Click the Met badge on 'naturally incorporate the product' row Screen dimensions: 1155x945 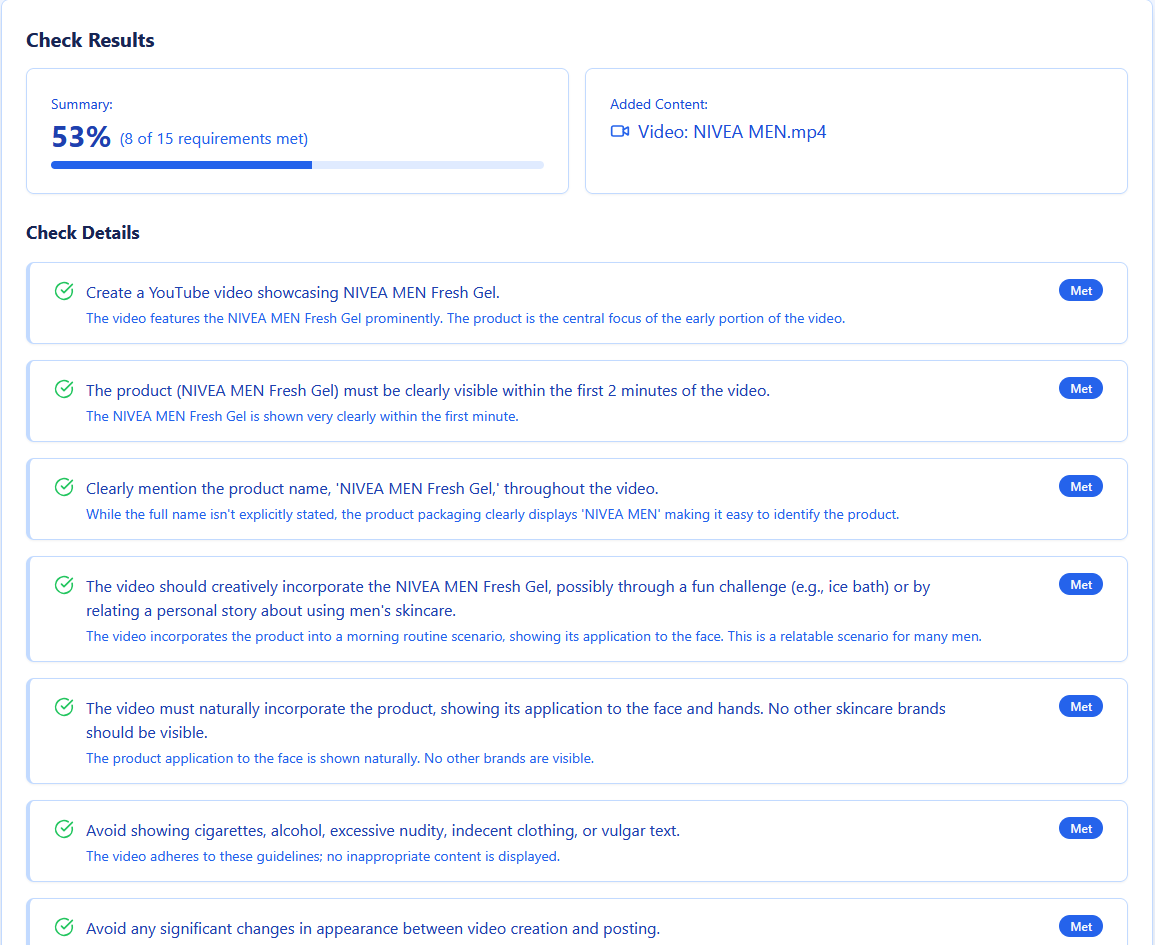pyautogui.click(x=1081, y=706)
